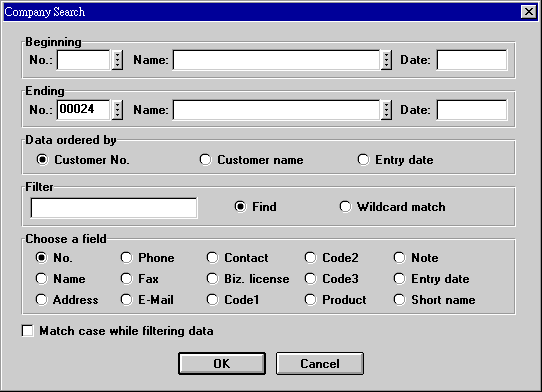Click the Ending Date input field
This screenshot has height=392, width=542.
click(x=472, y=110)
